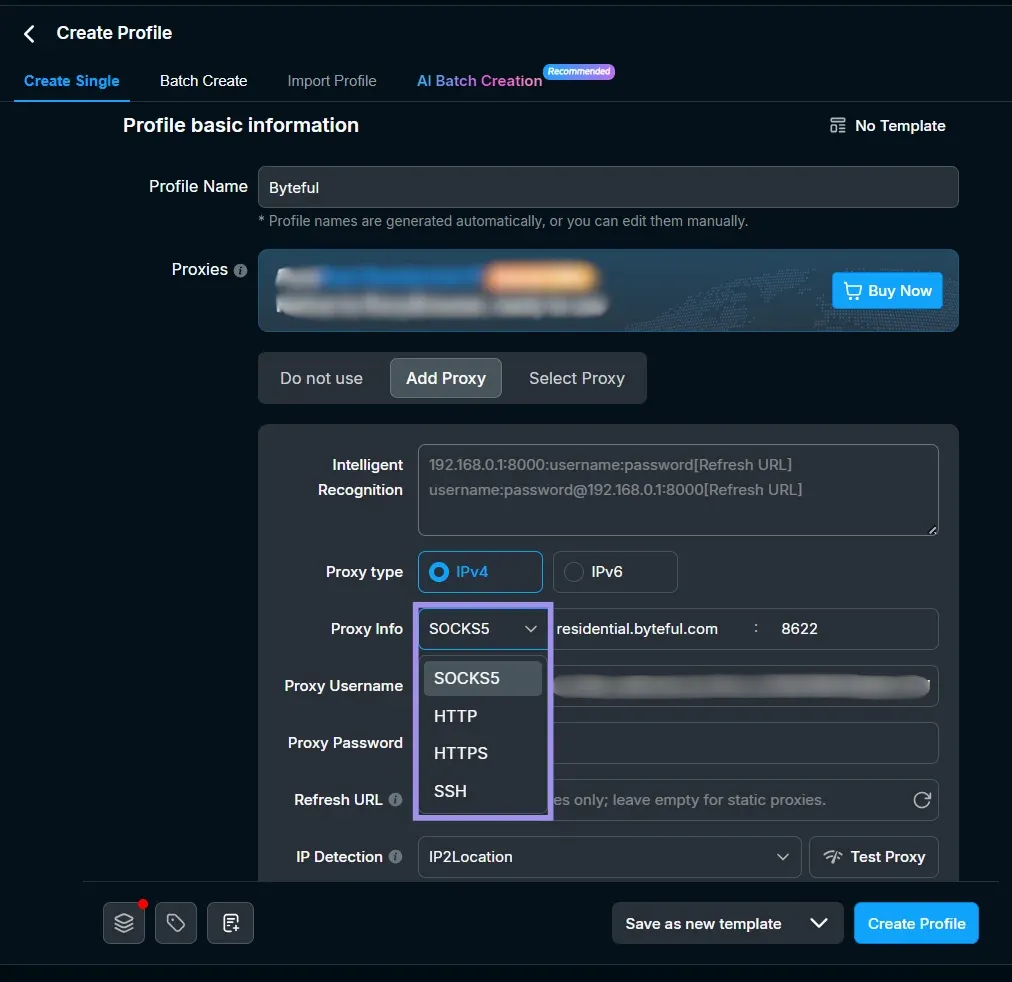Switch to the Batch Create tab
The image size is (1012, 982).
coord(203,81)
